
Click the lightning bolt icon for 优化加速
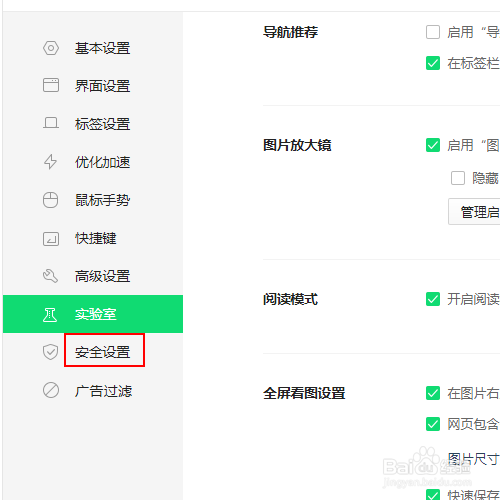50,162
